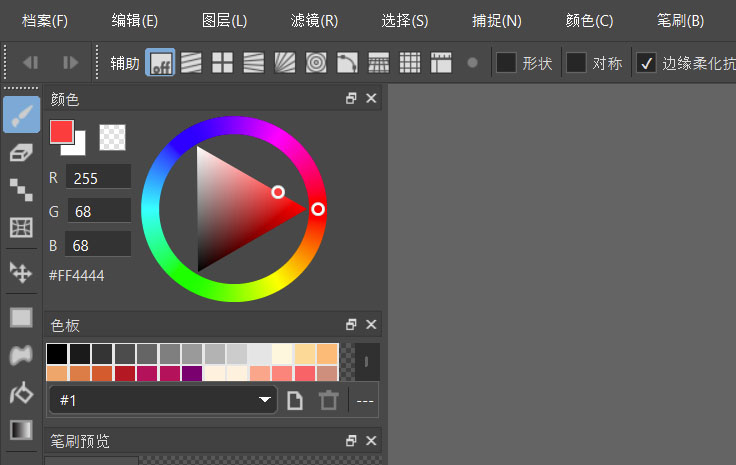Close the 颜色 panel

click(371, 98)
